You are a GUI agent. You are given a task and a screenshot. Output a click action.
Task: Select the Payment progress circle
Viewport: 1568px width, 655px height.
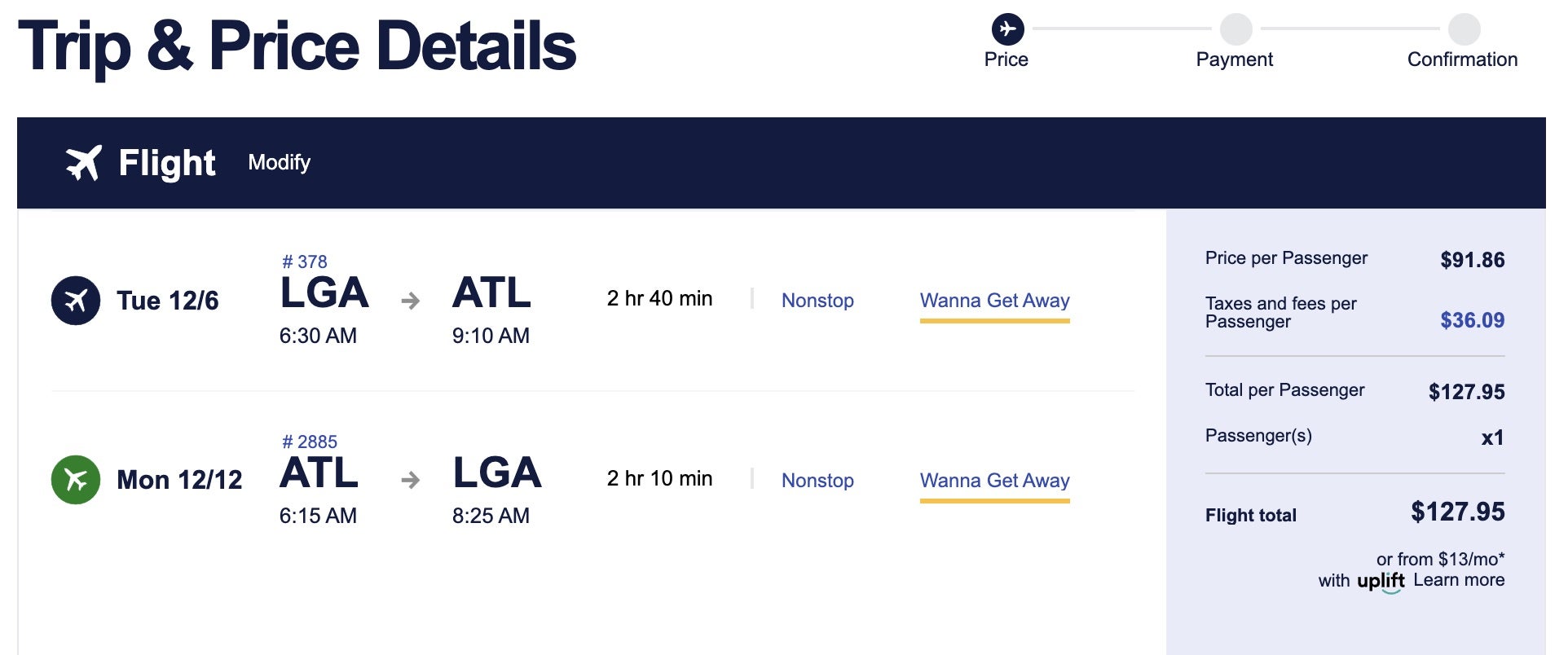(x=1235, y=30)
